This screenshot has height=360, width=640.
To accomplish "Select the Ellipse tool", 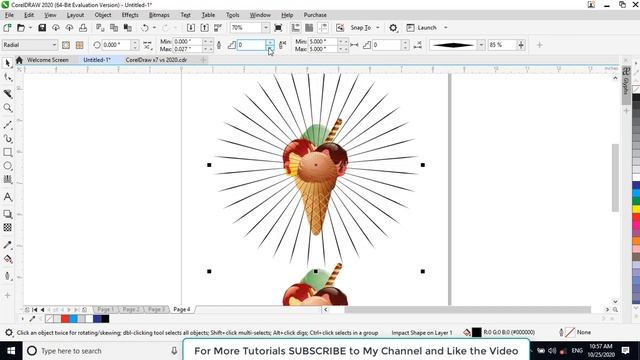I will [x=7, y=166].
